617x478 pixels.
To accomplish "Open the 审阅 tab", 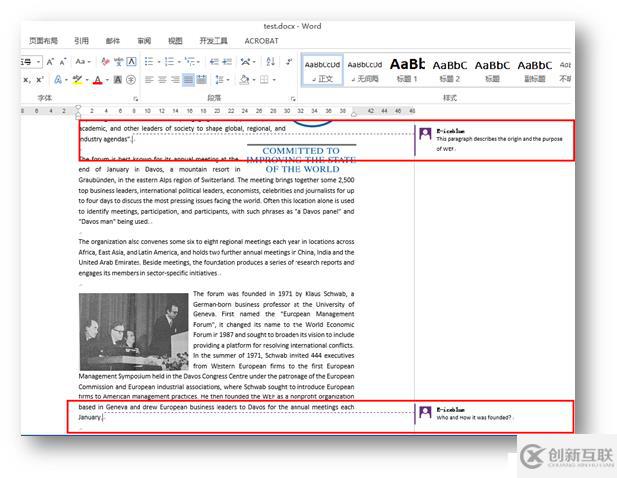I will point(144,41).
